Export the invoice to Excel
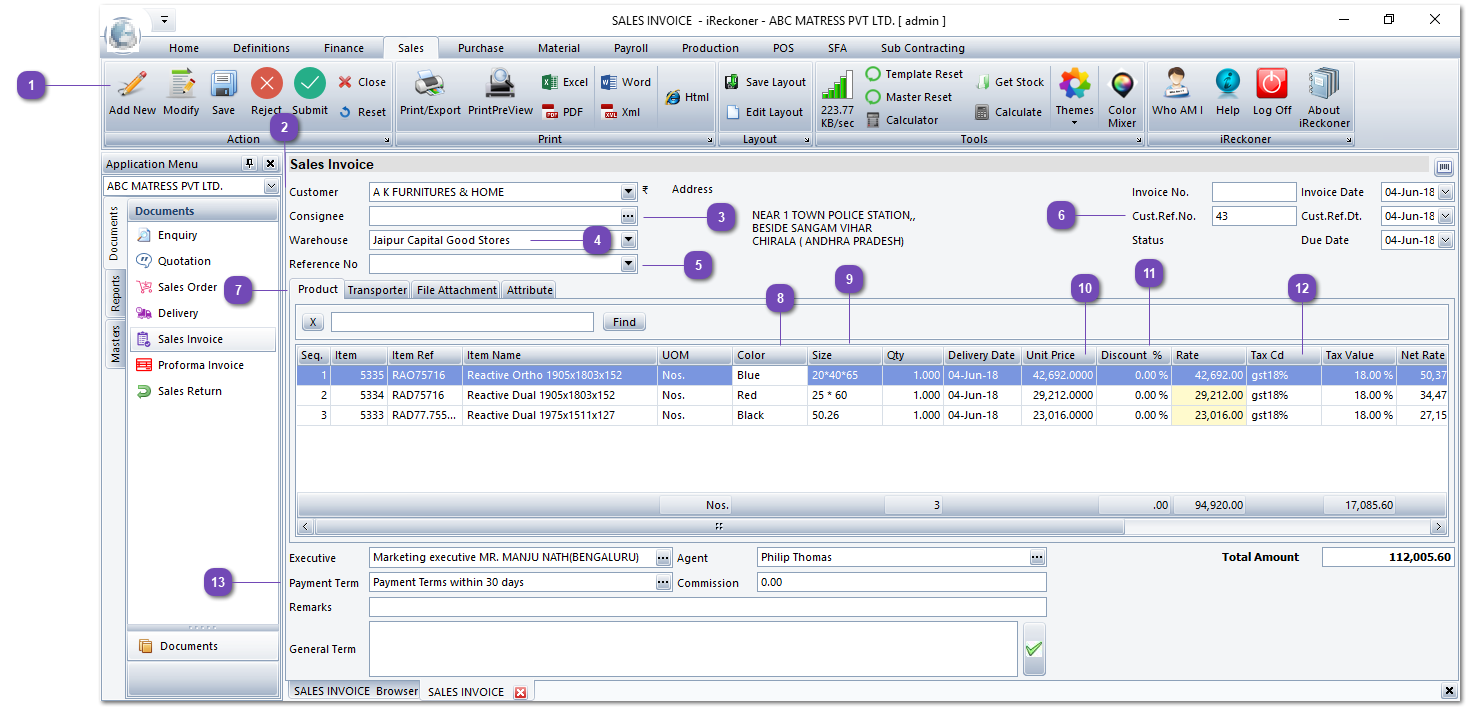The width and height of the screenshot is (1469, 710). [565, 82]
